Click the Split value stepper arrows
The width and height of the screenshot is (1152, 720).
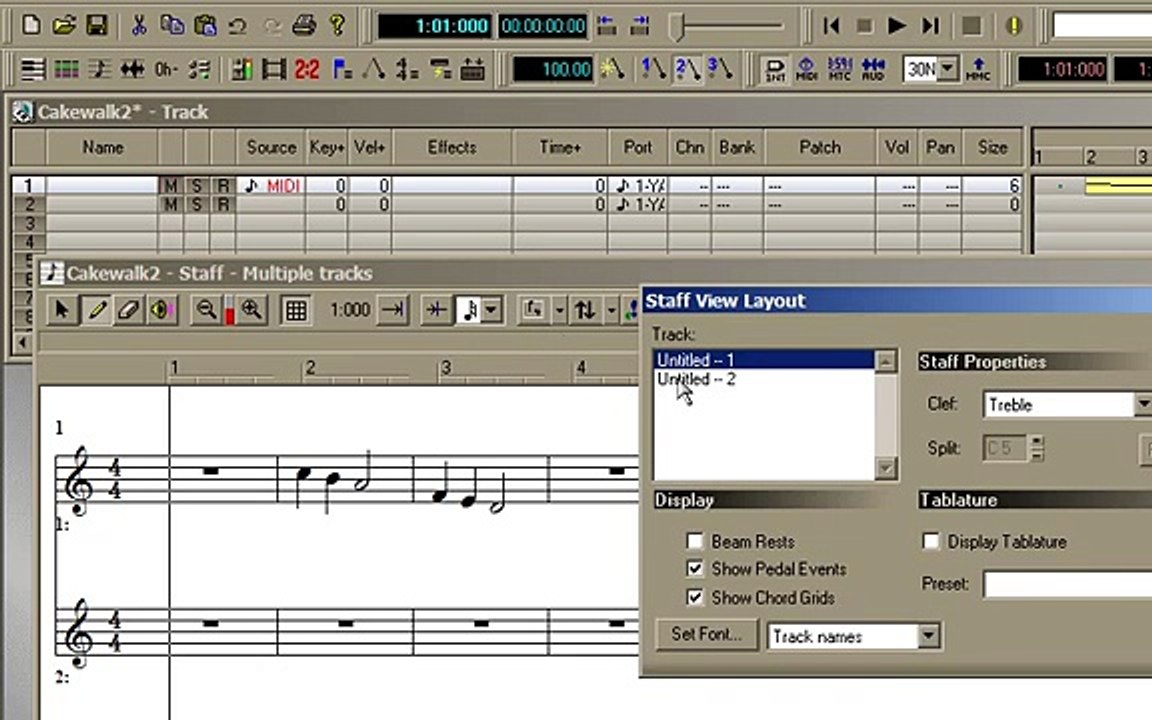click(1037, 447)
